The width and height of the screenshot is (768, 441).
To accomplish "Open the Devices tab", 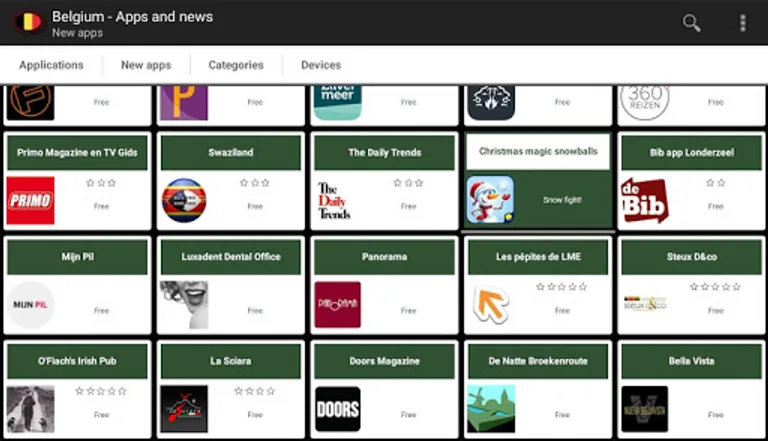I will click(321, 65).
